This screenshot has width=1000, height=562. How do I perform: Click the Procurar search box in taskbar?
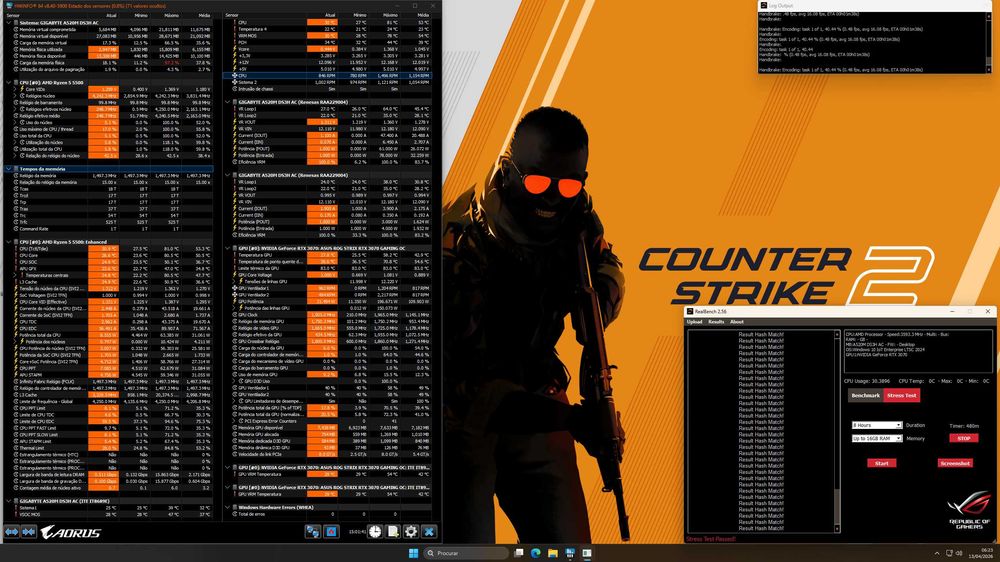pyautogui.click(x=466, y=553)
